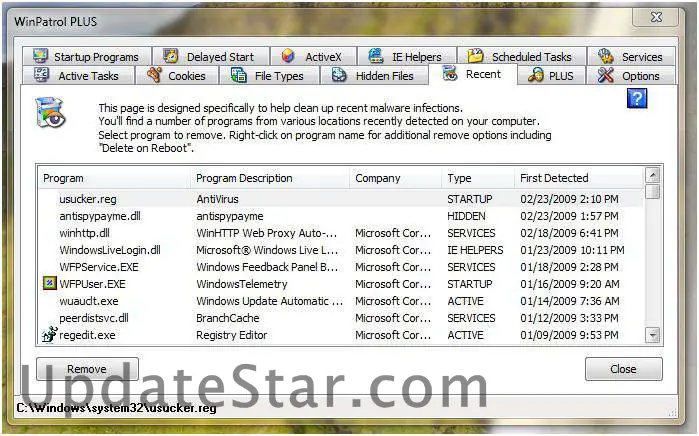Screen dimensions: 699x436
Task: Click the Delayed Start clock icon
Action: point(171,56)
